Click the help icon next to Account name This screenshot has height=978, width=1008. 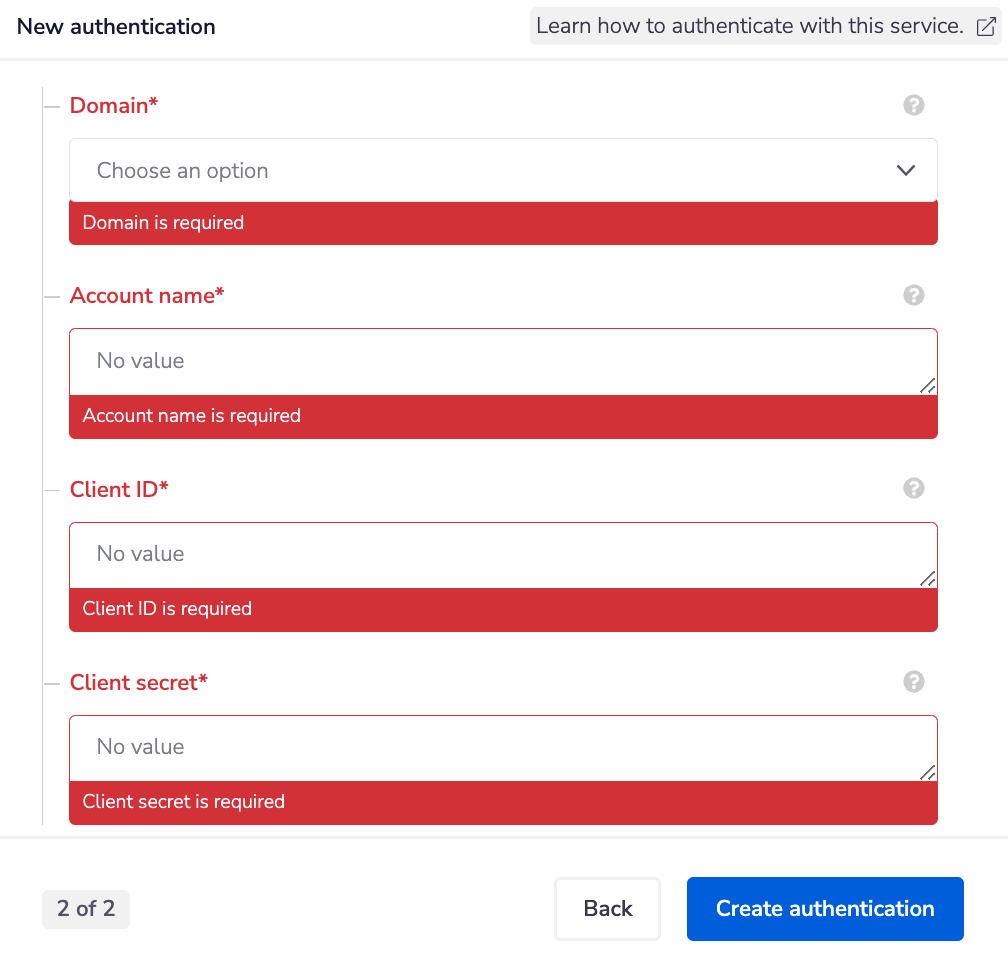(x=913, y=295)
